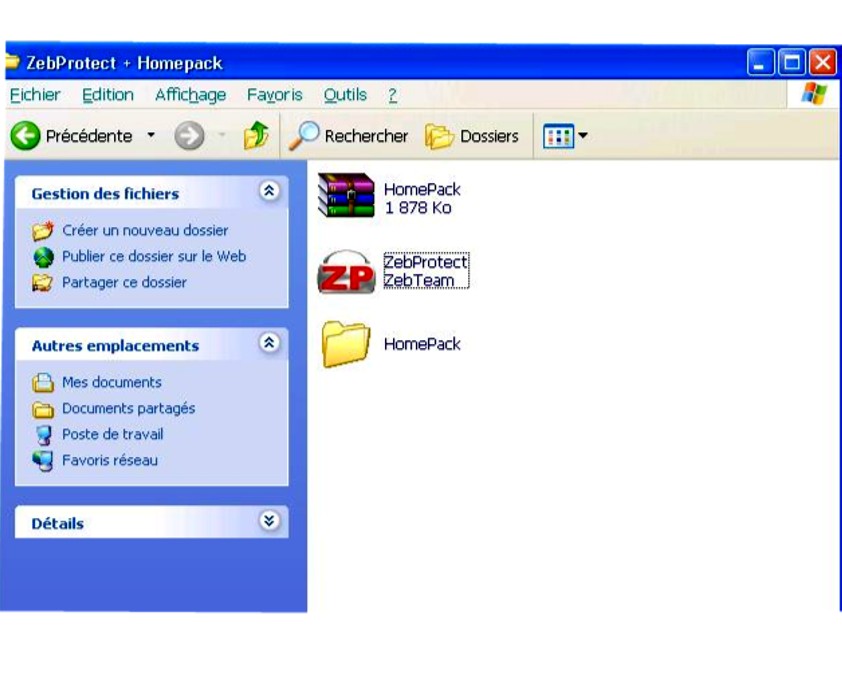Click the Poste de travail computer icon
The width and height of the screenshot is (842, 673).
pyautogui.click(x=43, y=435)
